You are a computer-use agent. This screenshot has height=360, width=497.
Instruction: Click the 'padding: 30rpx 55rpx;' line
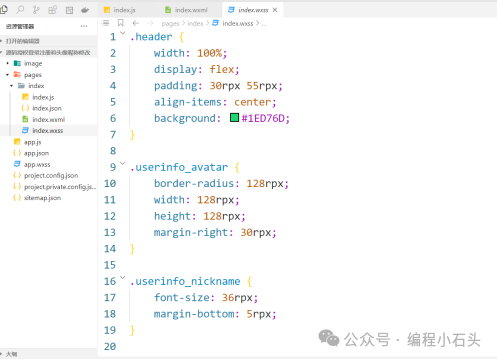click(218, 86)
